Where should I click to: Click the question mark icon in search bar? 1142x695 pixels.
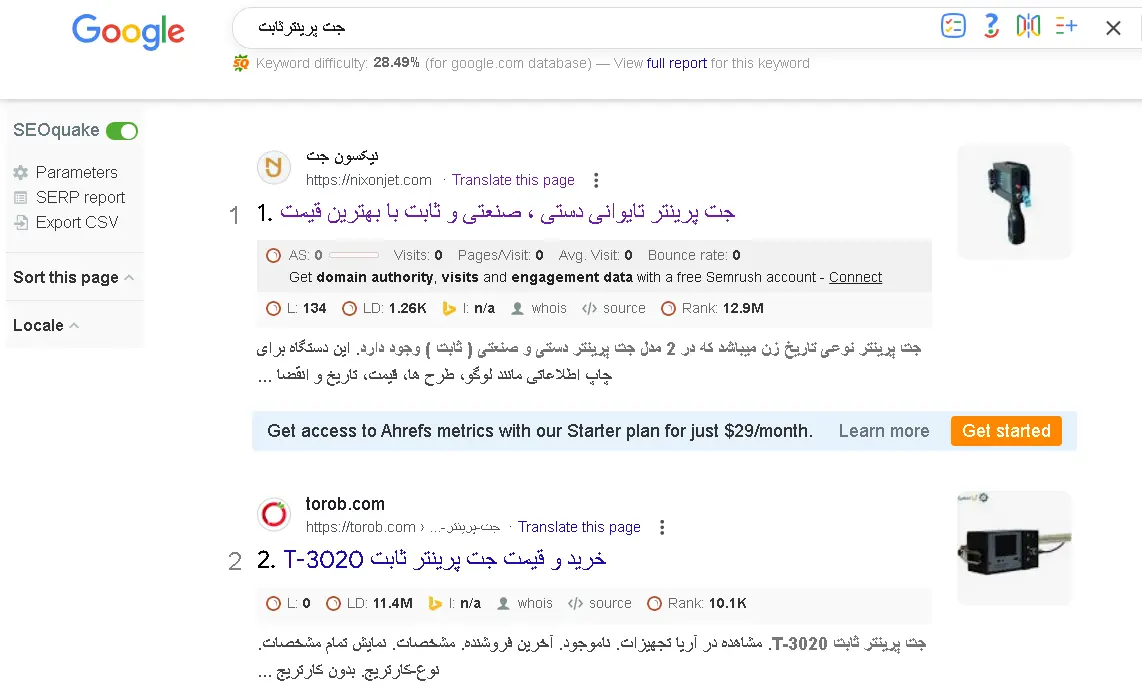[x=991, y=26]
